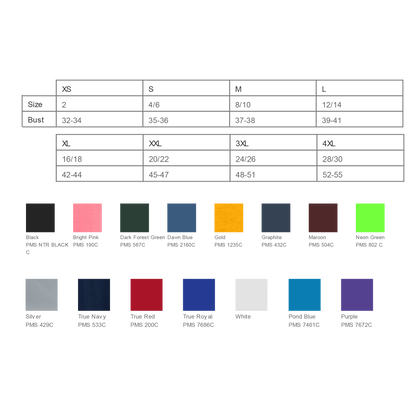416x416 pixels.
Task: Click the 45-47 bust measurement cell
Action: pyautogui.click(x=187, y=174)
